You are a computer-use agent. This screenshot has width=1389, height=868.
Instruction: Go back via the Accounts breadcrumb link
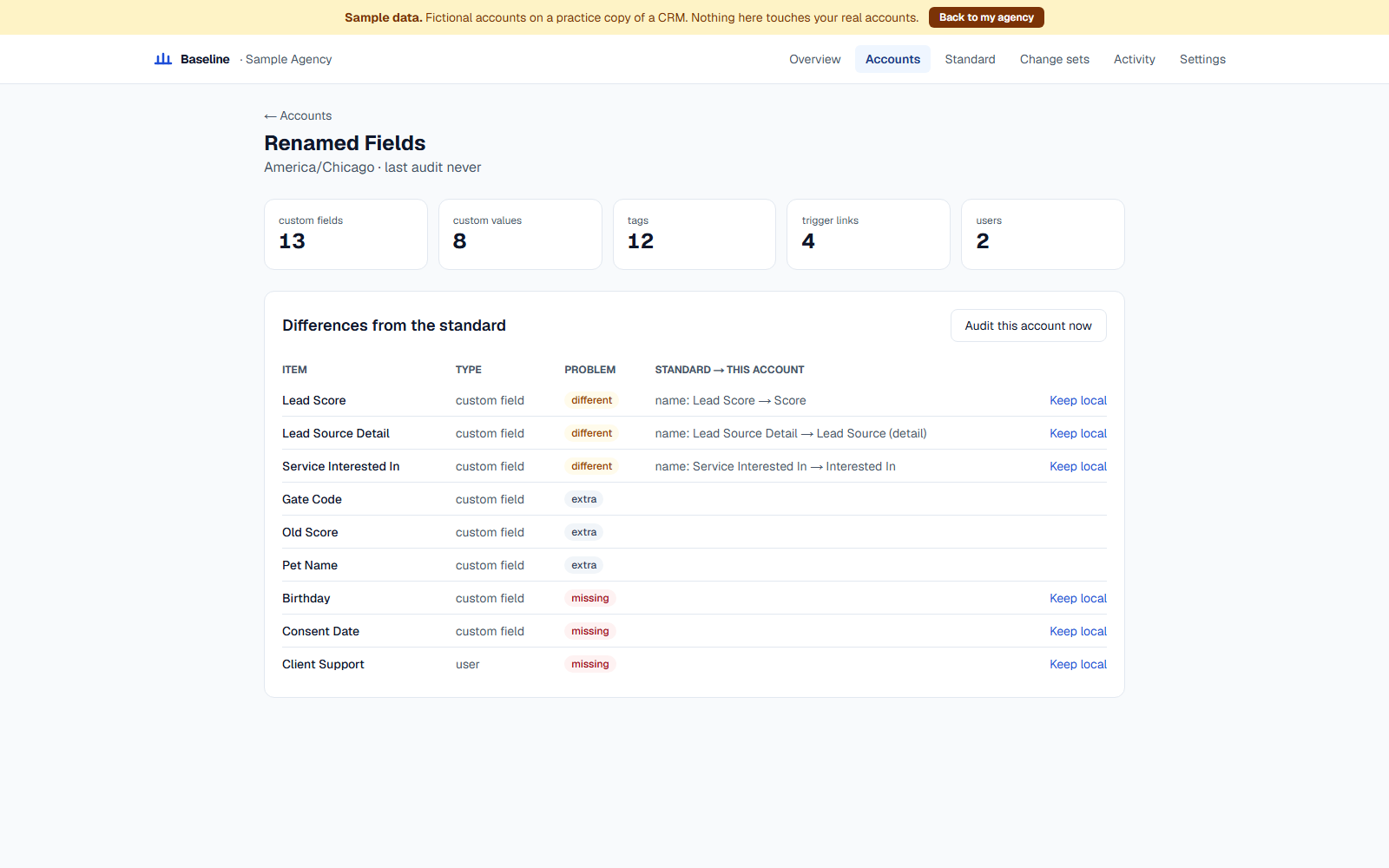point(298,115)
